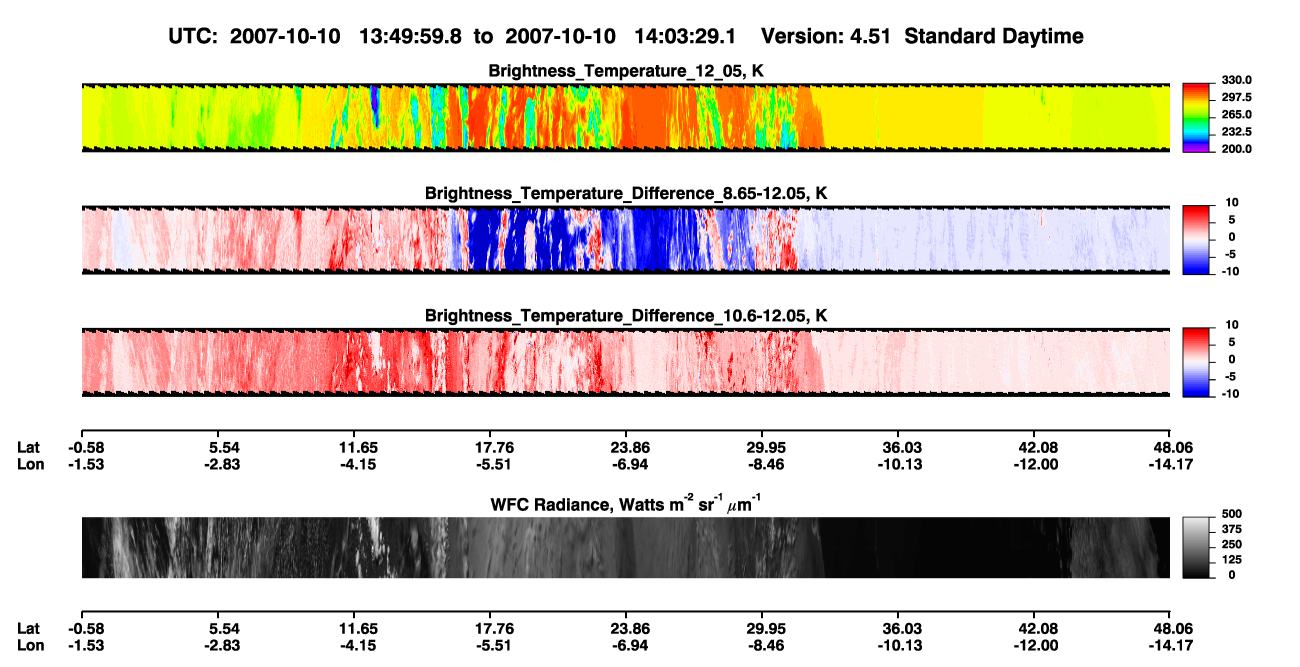
Task: Click the Brightness_Temperature_Difference_8.65-12.05 image strip
Action: (x=625, y=239)
